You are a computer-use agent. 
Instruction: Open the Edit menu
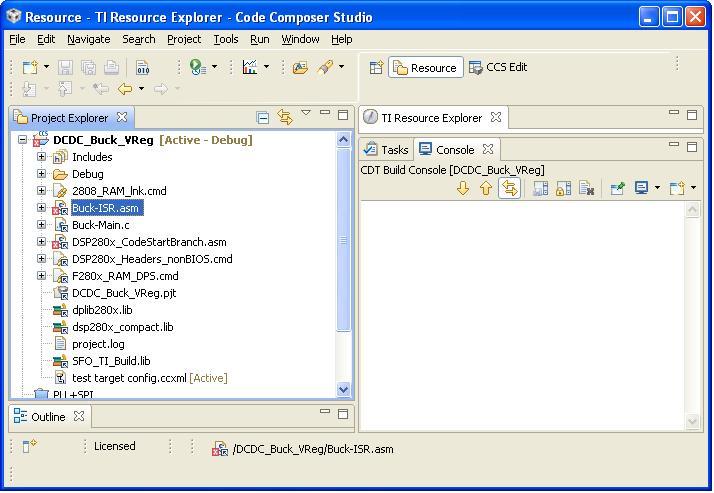(x=46, y=40)
